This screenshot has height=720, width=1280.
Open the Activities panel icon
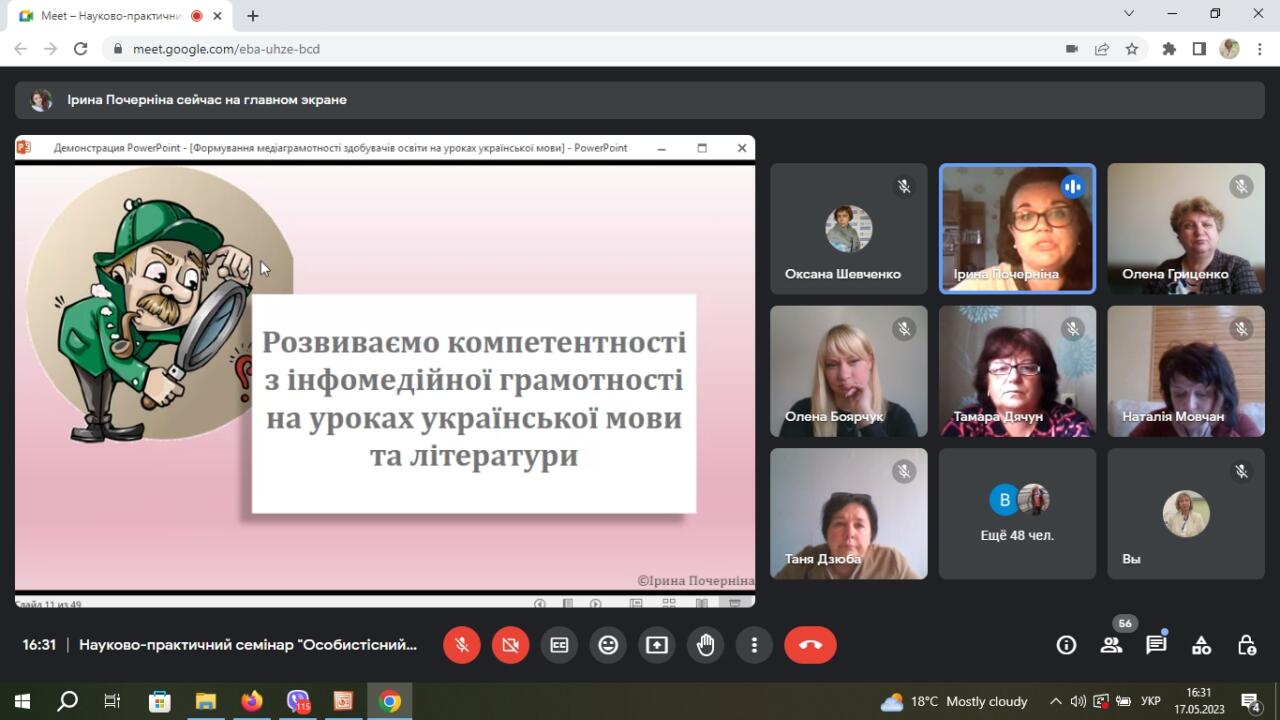tap(1202, 645)
